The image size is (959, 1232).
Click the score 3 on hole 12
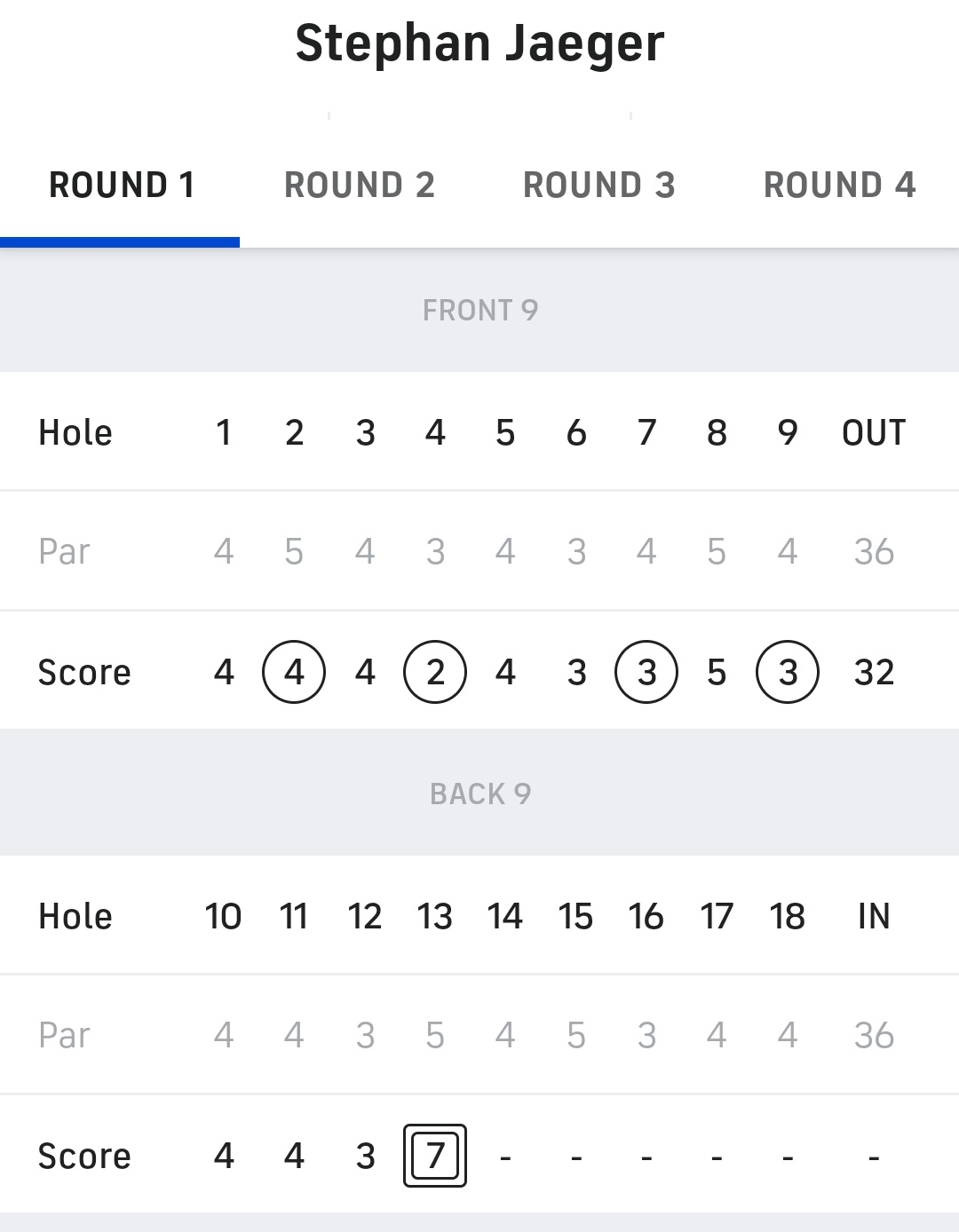[365, 1156]
